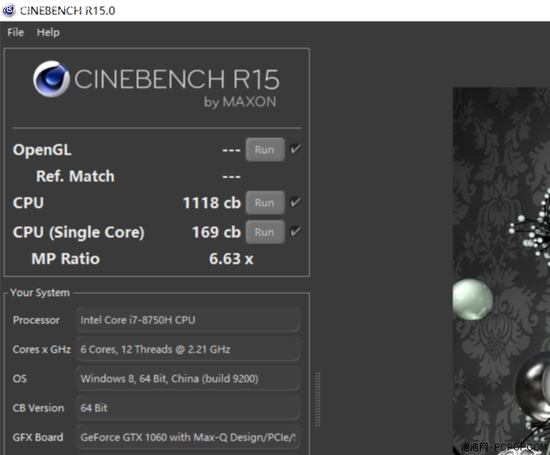Toggle the OpenGL test checkbox
Image resolution: width=550 pixels, height=455 pixels.
295,149
